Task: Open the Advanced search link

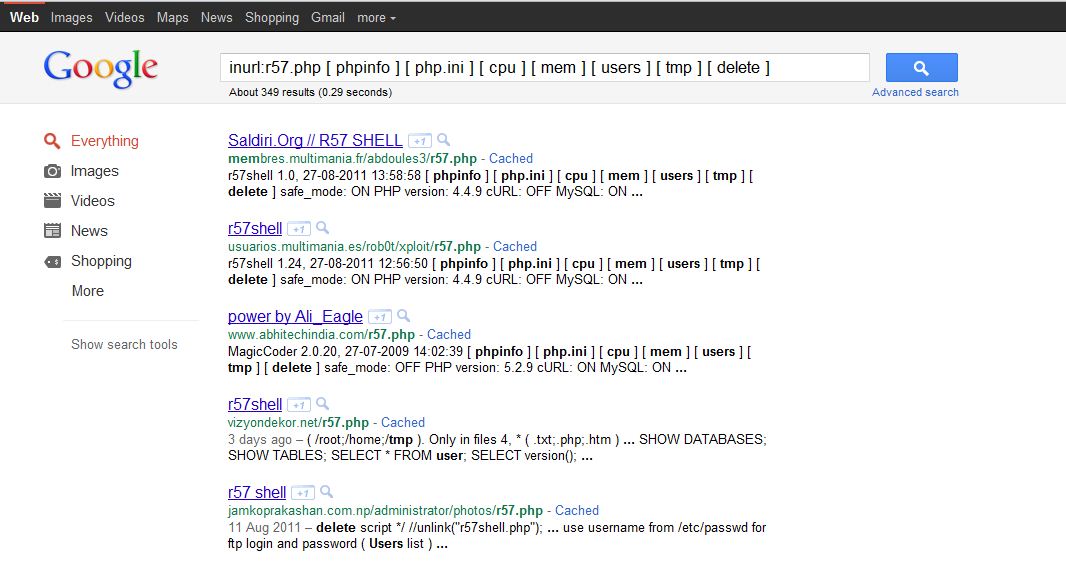Action: pos(915,92)
